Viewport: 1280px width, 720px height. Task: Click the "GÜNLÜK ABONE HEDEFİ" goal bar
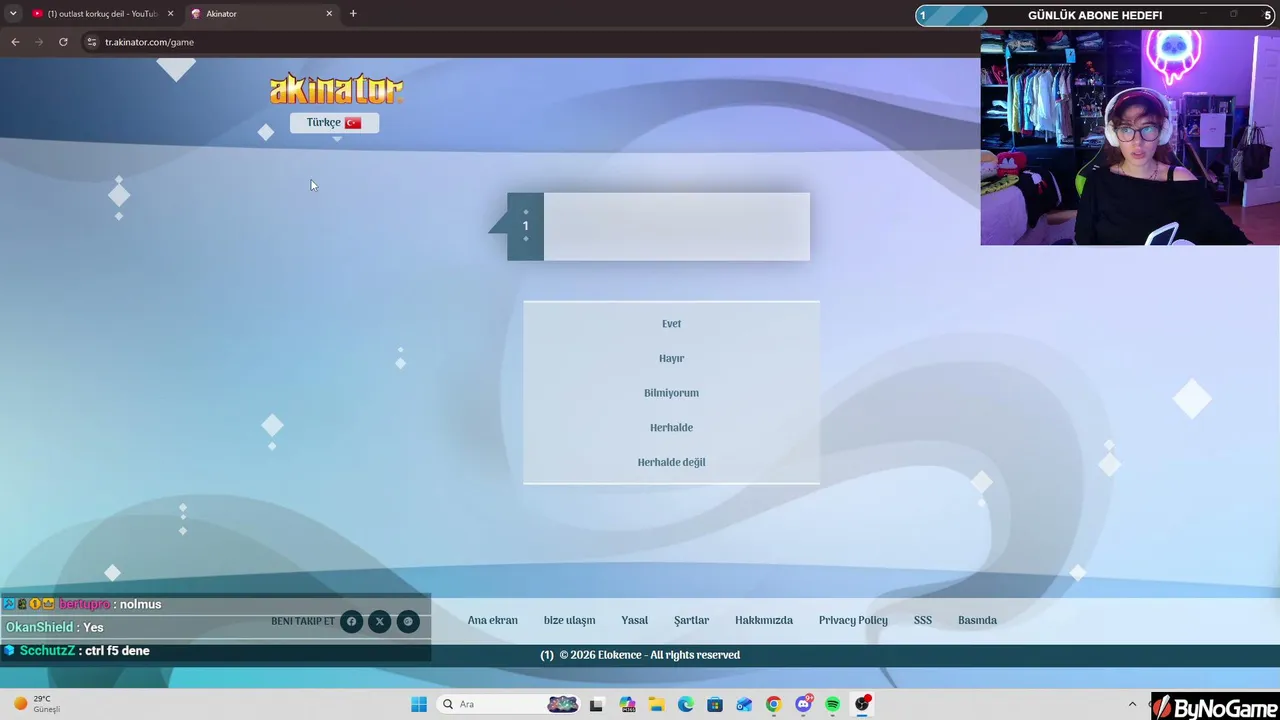pyautogui.click(x=1097, y=15)
